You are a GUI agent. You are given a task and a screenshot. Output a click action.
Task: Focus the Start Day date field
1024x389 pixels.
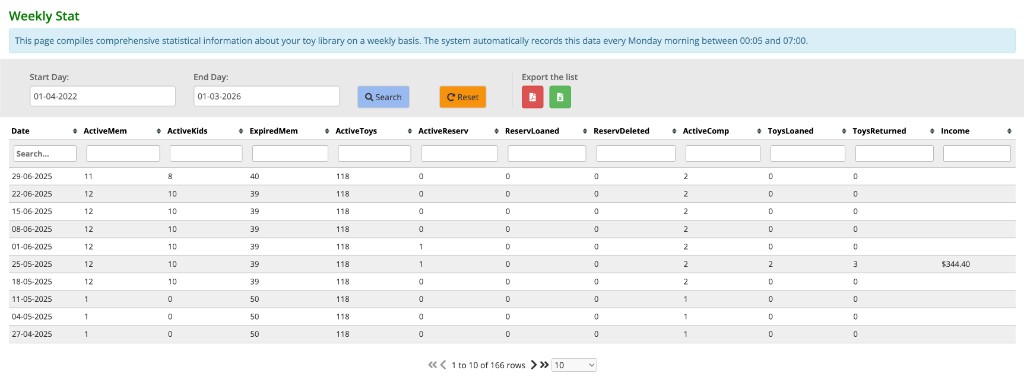103,96
